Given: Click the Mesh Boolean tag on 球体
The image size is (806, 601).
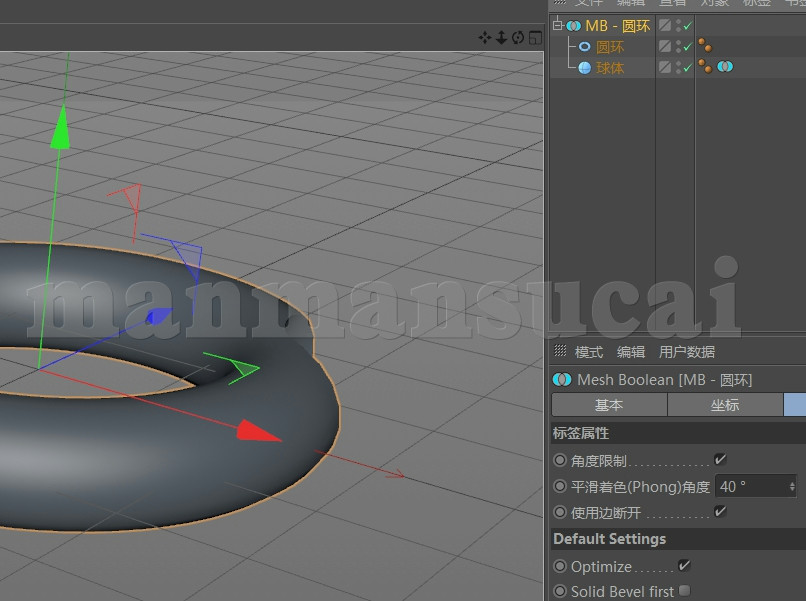Looking at the screenshot, I should click(724, 66).
